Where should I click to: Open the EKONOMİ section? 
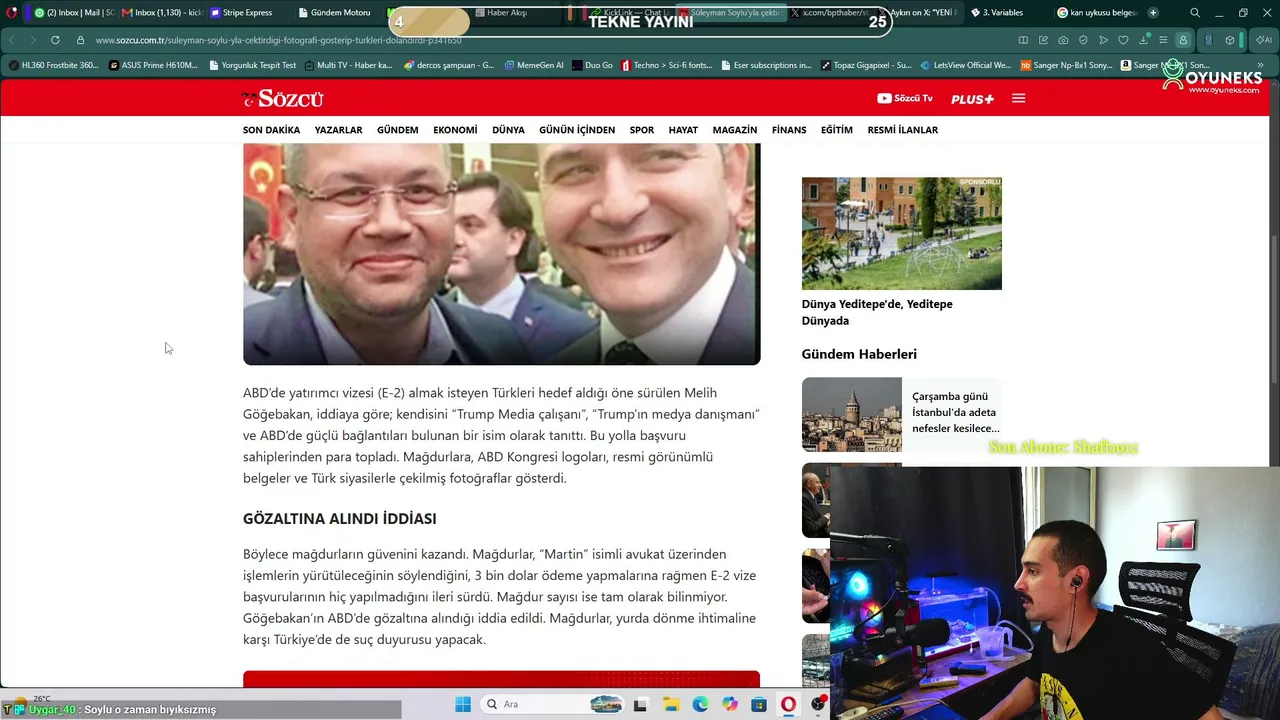[x=455, y=130]
